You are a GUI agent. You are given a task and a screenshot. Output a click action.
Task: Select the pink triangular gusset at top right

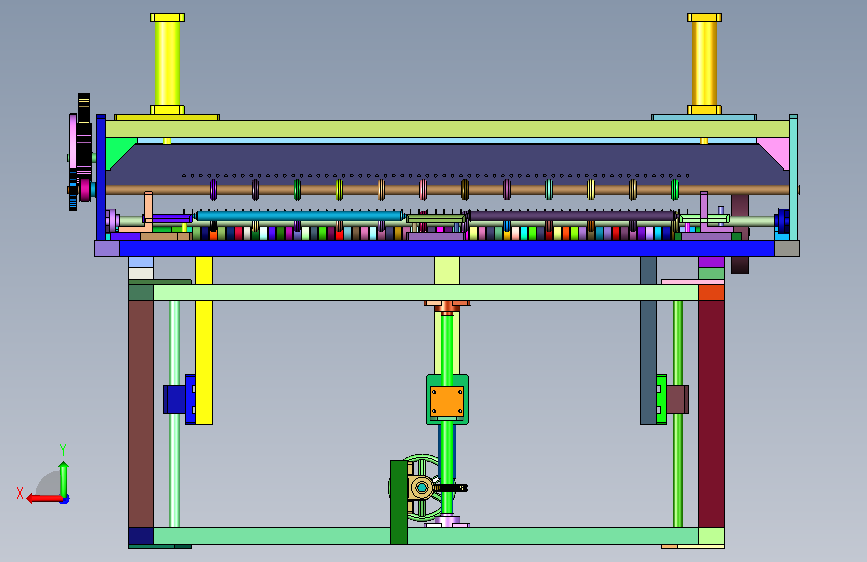point(776,150)
